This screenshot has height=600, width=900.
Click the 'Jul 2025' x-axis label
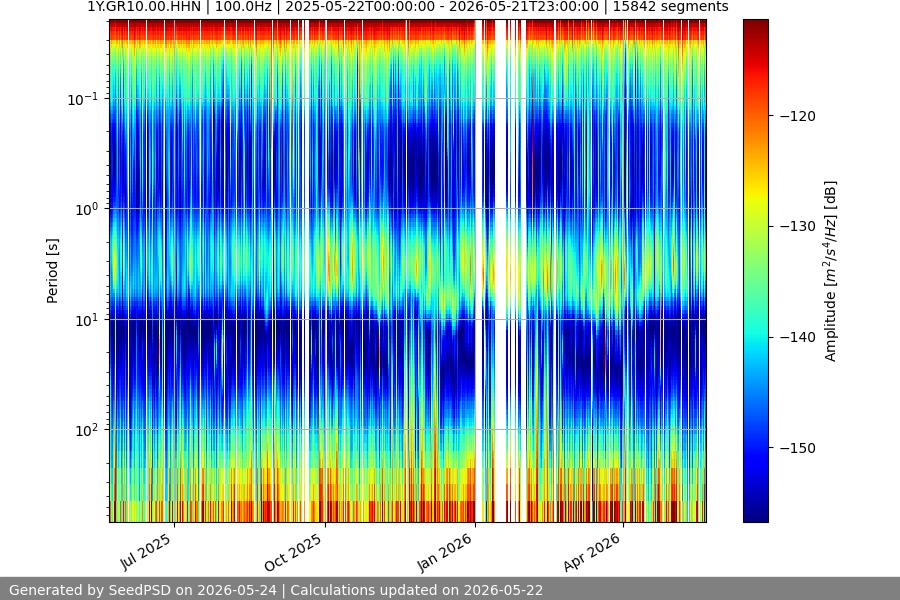pyautogui.click(x=146, y=552)
